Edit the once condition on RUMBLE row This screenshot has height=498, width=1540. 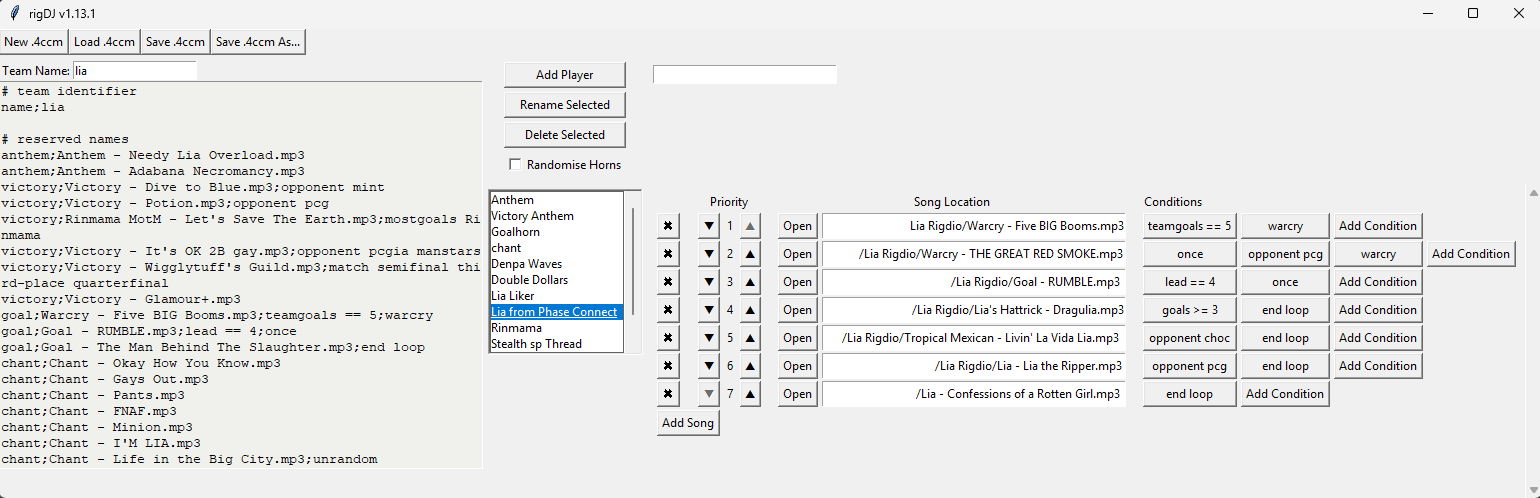coord(1285,282)
